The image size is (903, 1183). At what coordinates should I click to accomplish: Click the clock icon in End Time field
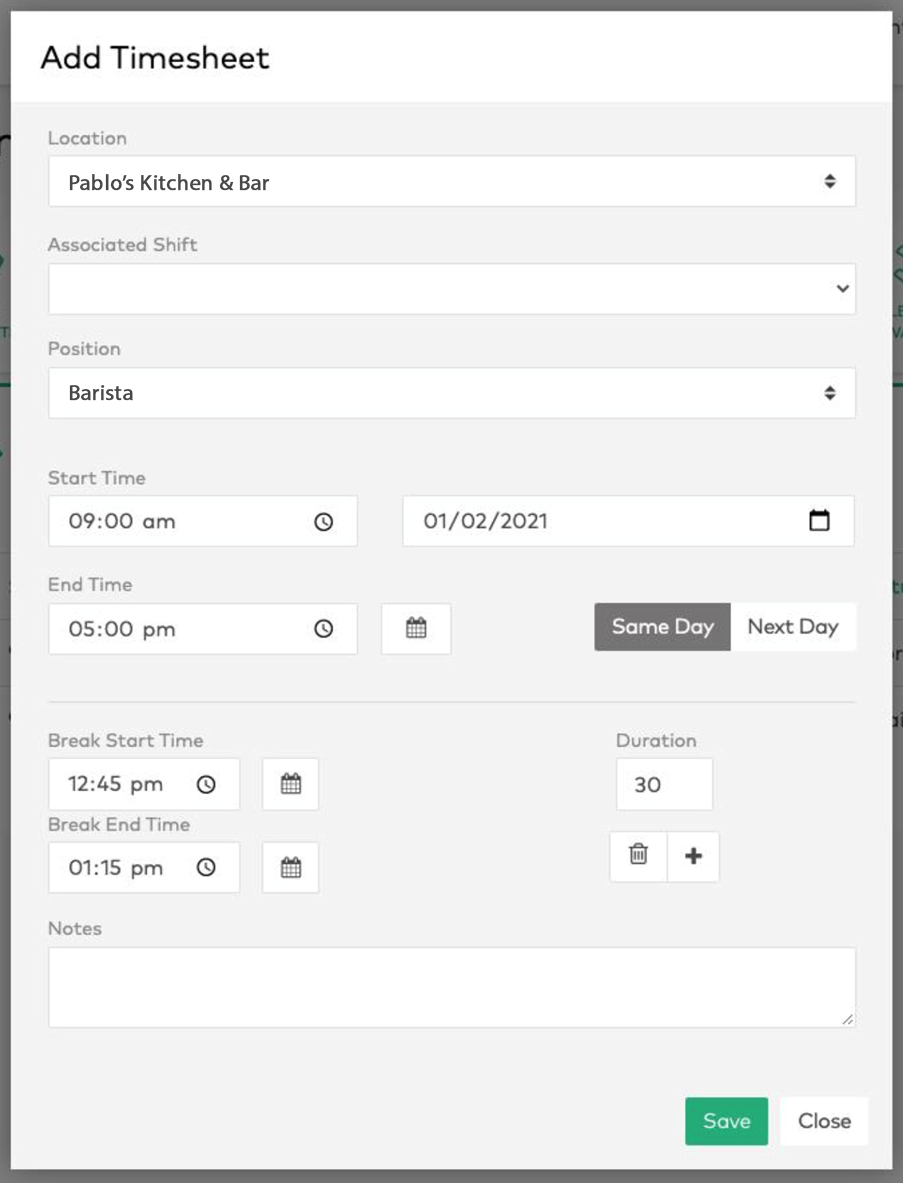[x=324, y=628]
